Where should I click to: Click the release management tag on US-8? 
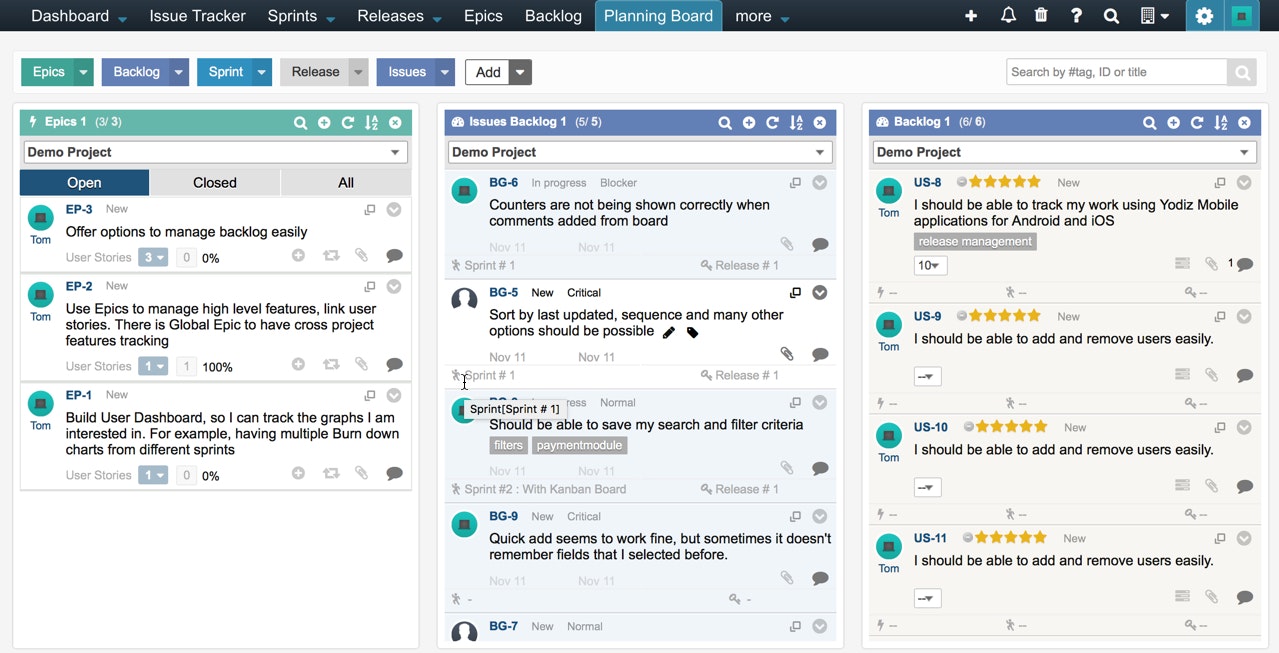[975, 241]
